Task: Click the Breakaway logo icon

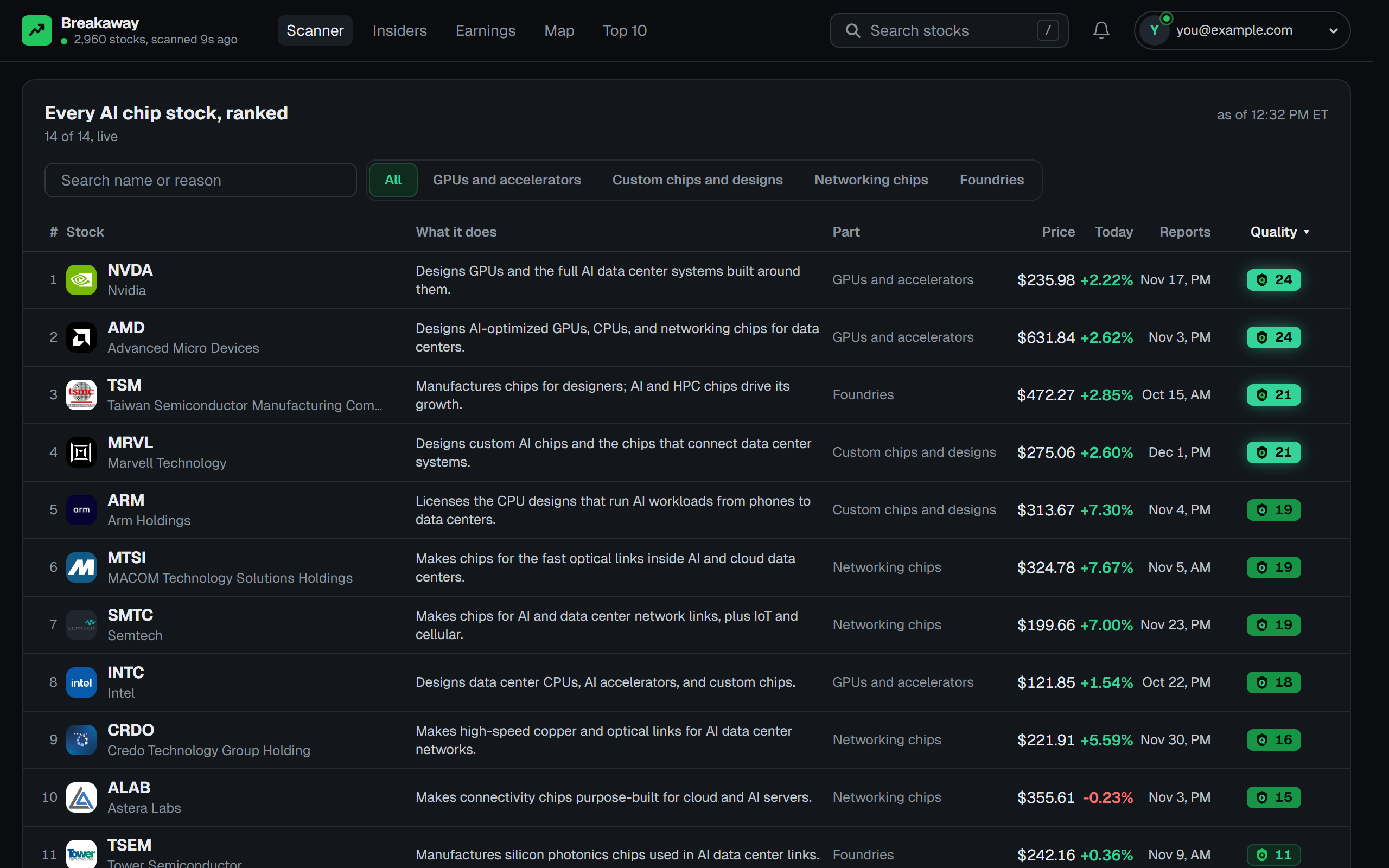Action: click(x=37, y=30)
